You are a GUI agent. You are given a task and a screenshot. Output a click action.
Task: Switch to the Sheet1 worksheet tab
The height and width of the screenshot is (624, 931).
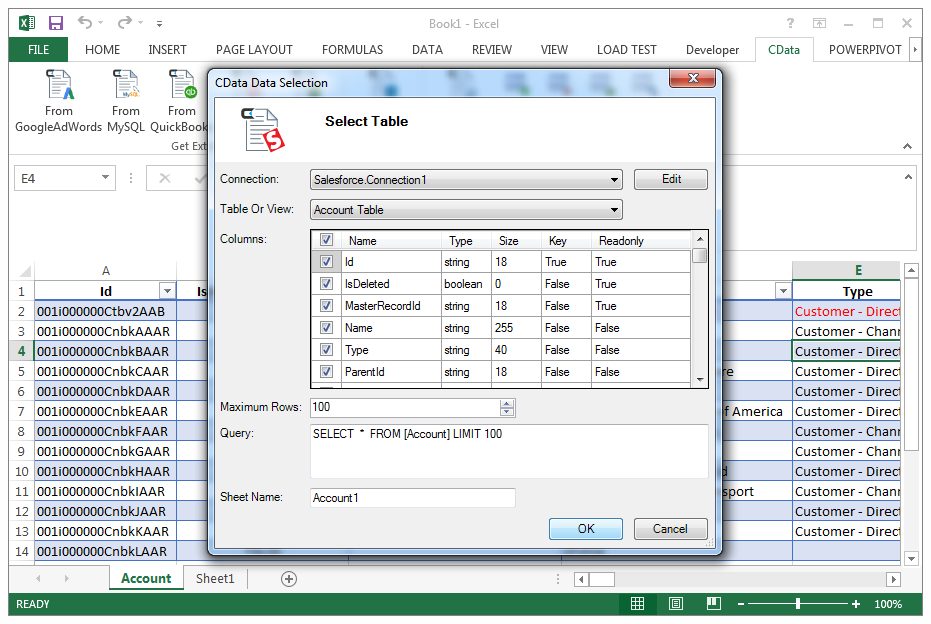pyautogui.click(x=215, y=579)
